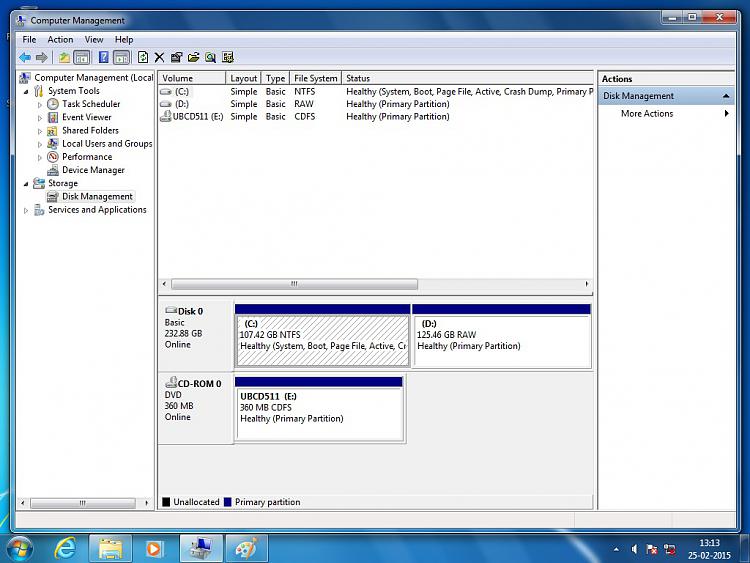750x563 pixels.
Task: Click the Delete X toolbar icon
Action: (x=159, y=58)
